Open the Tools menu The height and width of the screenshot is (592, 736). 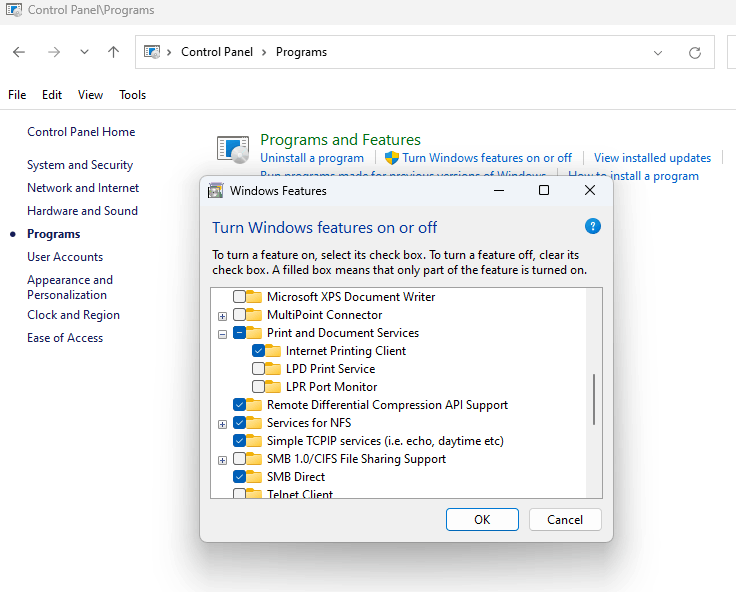[132, 95]
